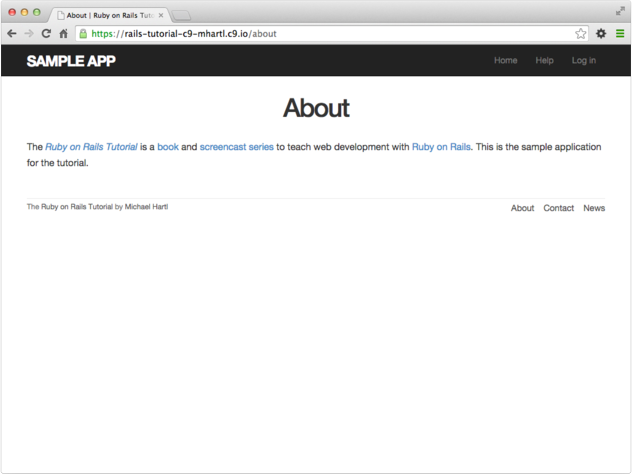The width and height of the screenshot is (632, 474).
Task: Bookmark this page with the star icon
Action: (580, 33)
